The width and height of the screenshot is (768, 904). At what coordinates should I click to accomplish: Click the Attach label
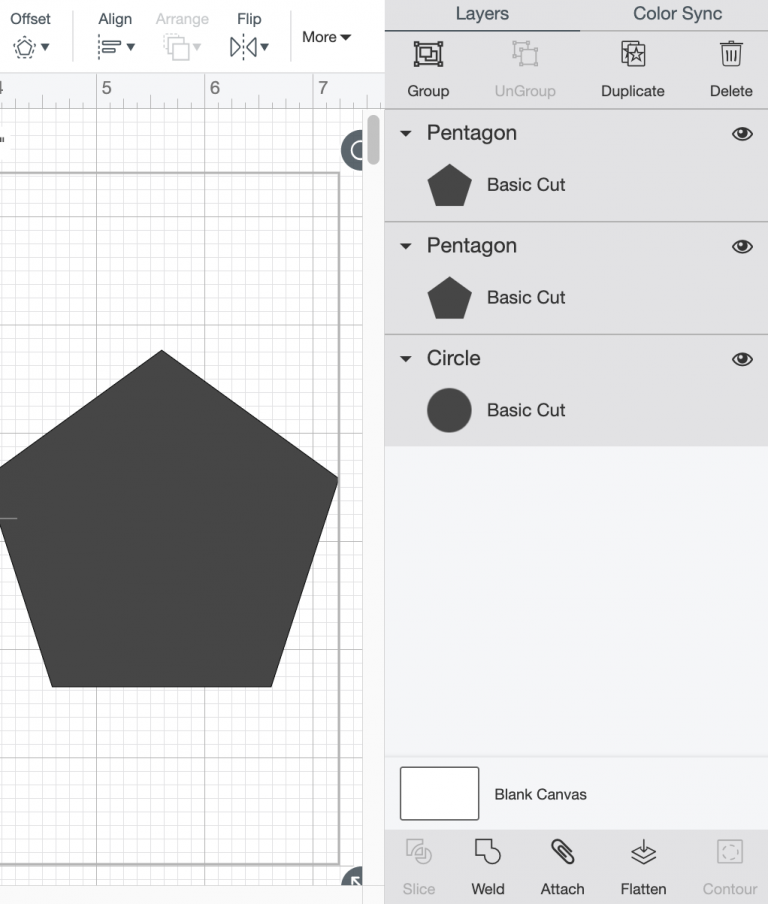coord(562,889)
